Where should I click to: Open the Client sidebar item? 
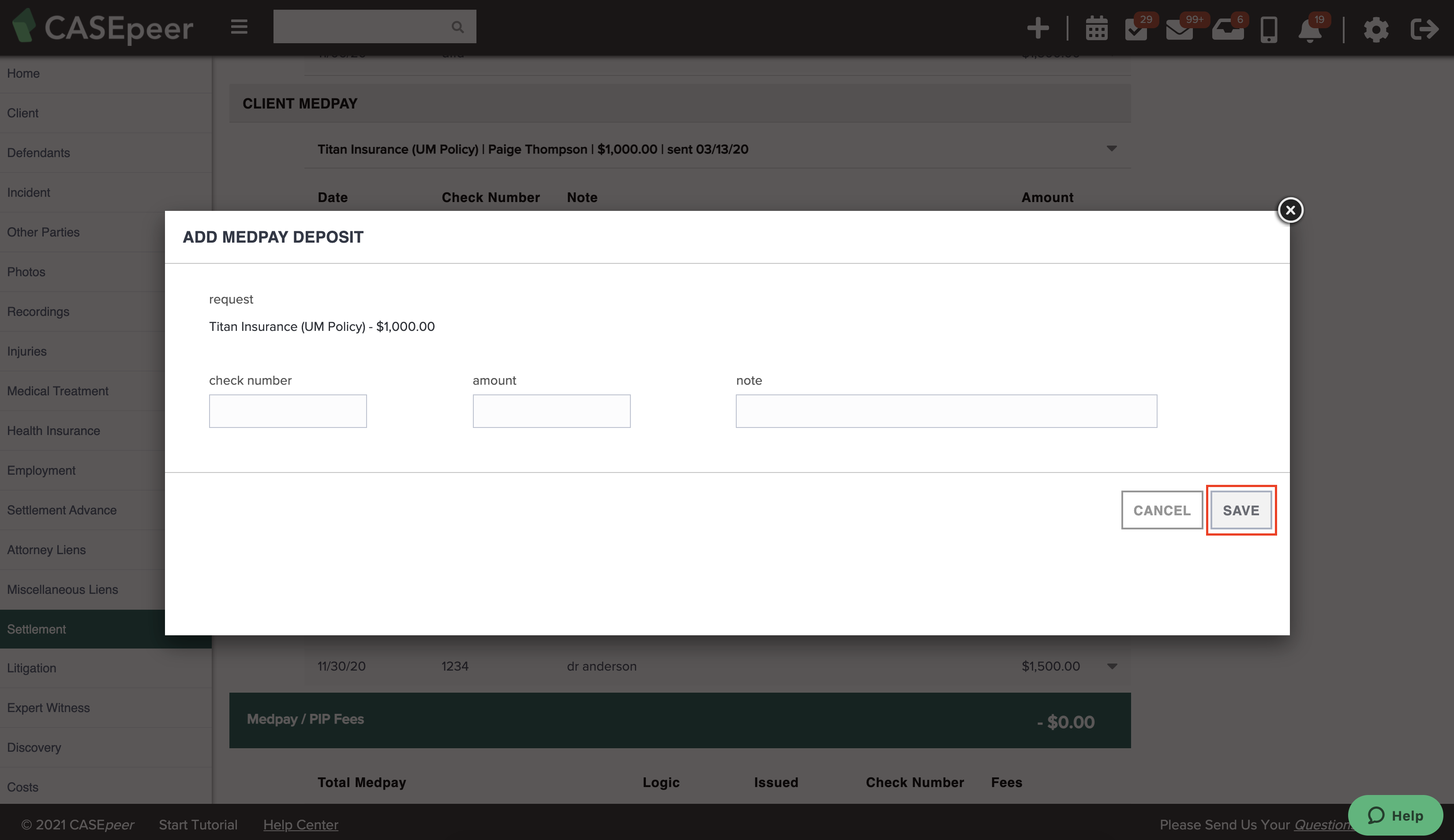click(105, 113)
